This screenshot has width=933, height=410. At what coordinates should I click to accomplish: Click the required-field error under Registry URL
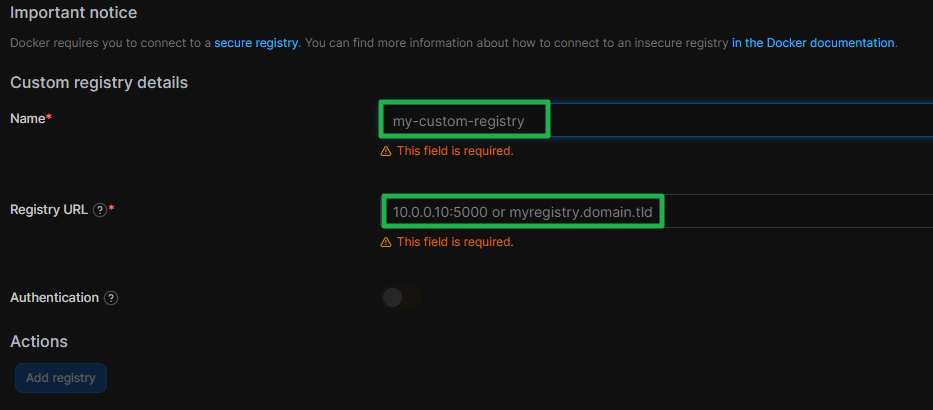click(455, 242)
